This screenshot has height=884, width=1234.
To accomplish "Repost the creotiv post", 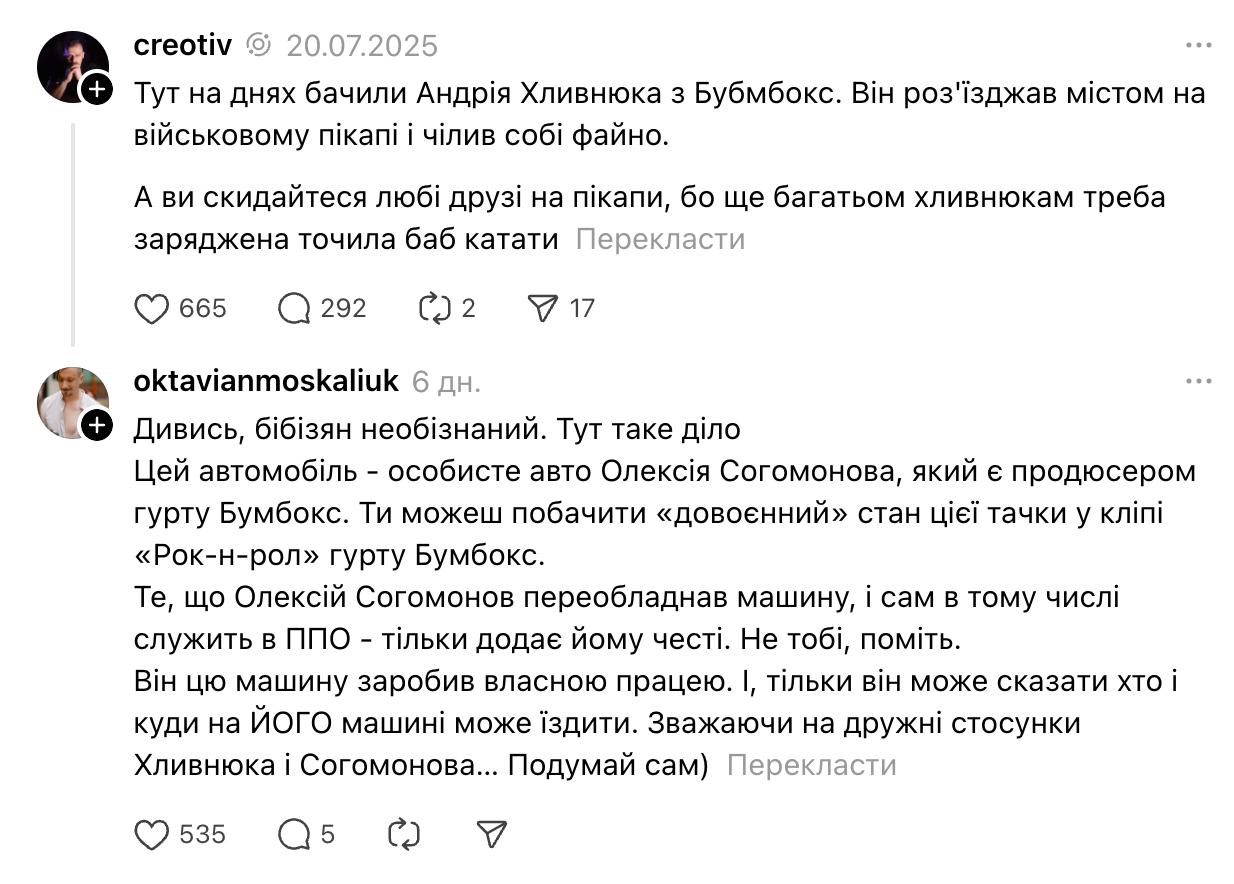I will (x=436, y=309).
